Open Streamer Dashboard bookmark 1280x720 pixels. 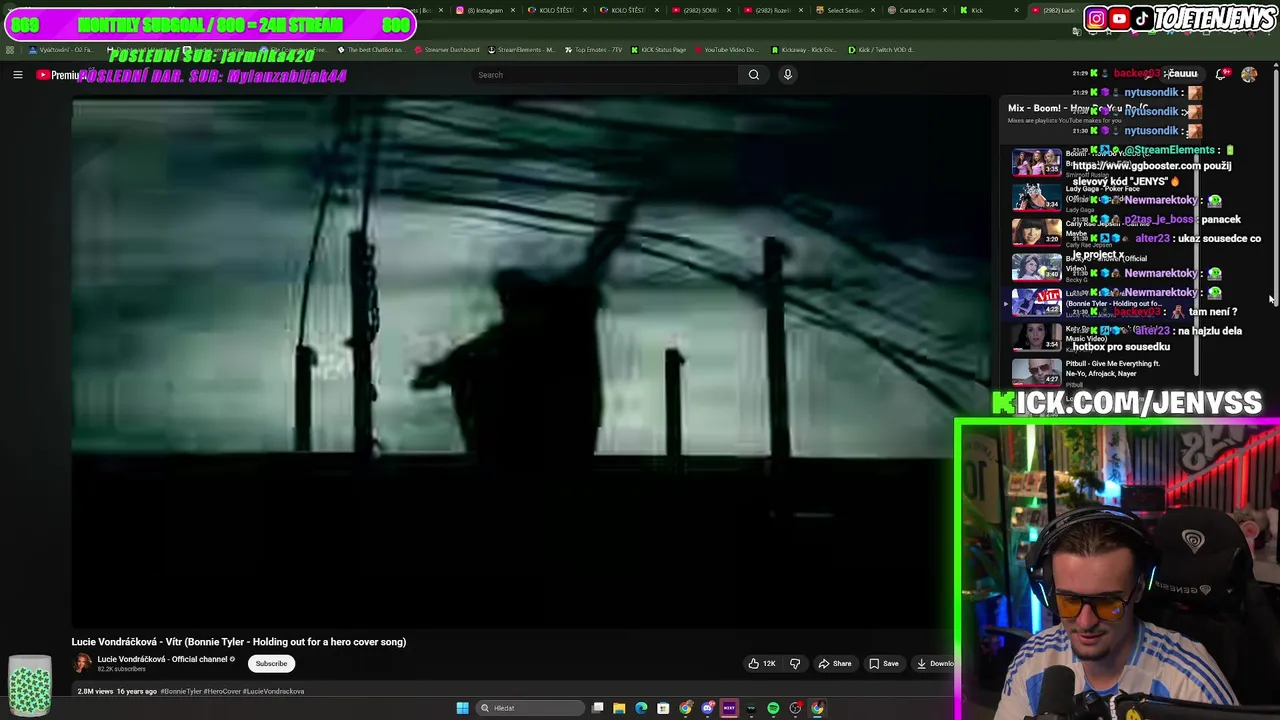[x=446, y=49]
